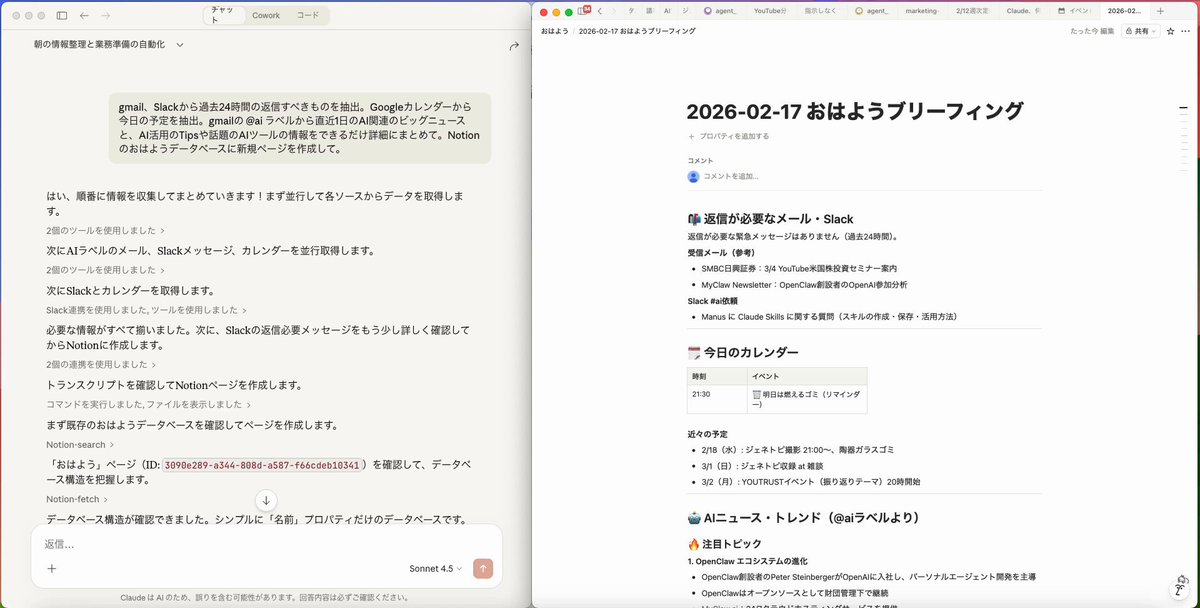Open the 2/12週次定 Notion tab
Image resolution: width=1200 pixels, height=608 pixels.
pos(973,11)
